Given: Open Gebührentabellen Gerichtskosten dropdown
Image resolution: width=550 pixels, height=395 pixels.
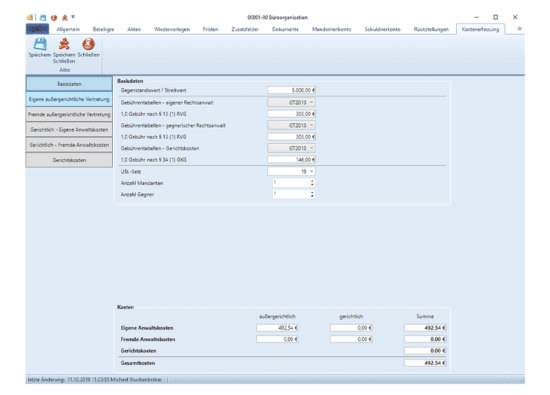Looking at the screenshot, I should pos(291,148).
